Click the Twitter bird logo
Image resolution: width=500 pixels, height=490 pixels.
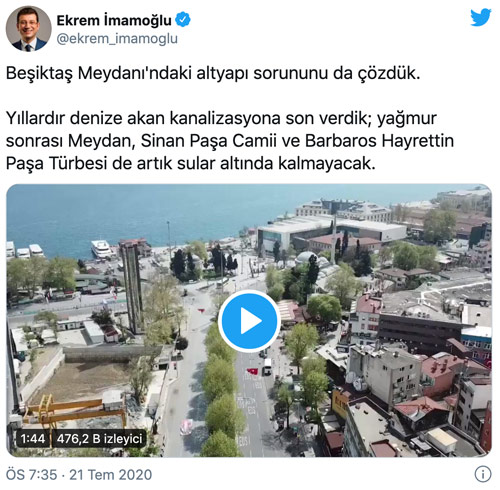(481, 18)
